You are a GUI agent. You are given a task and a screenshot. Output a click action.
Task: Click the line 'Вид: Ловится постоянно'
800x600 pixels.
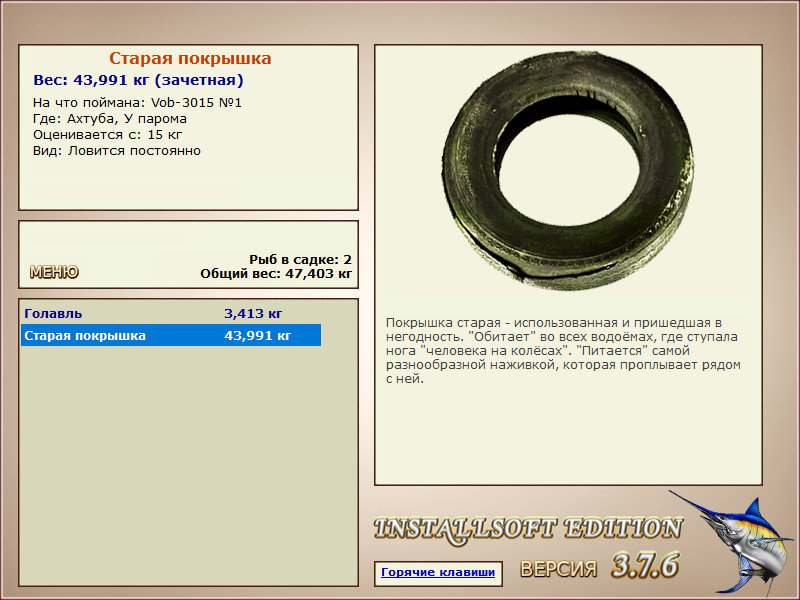point(117,151)
